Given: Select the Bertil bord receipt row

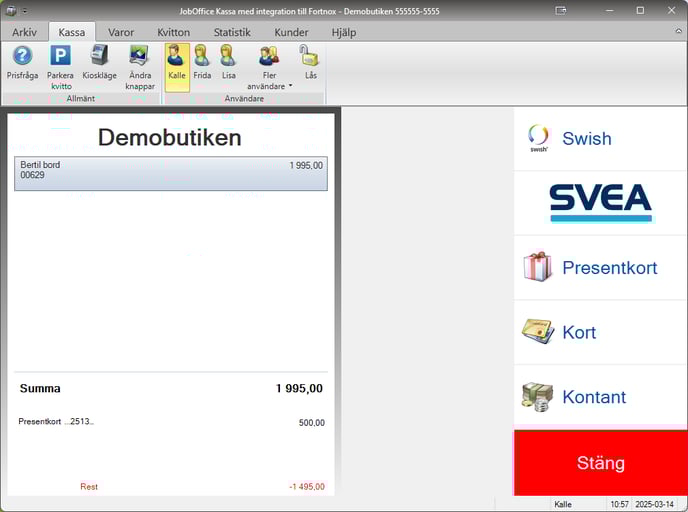Looking at the screenshot, I should click(171, 173).
